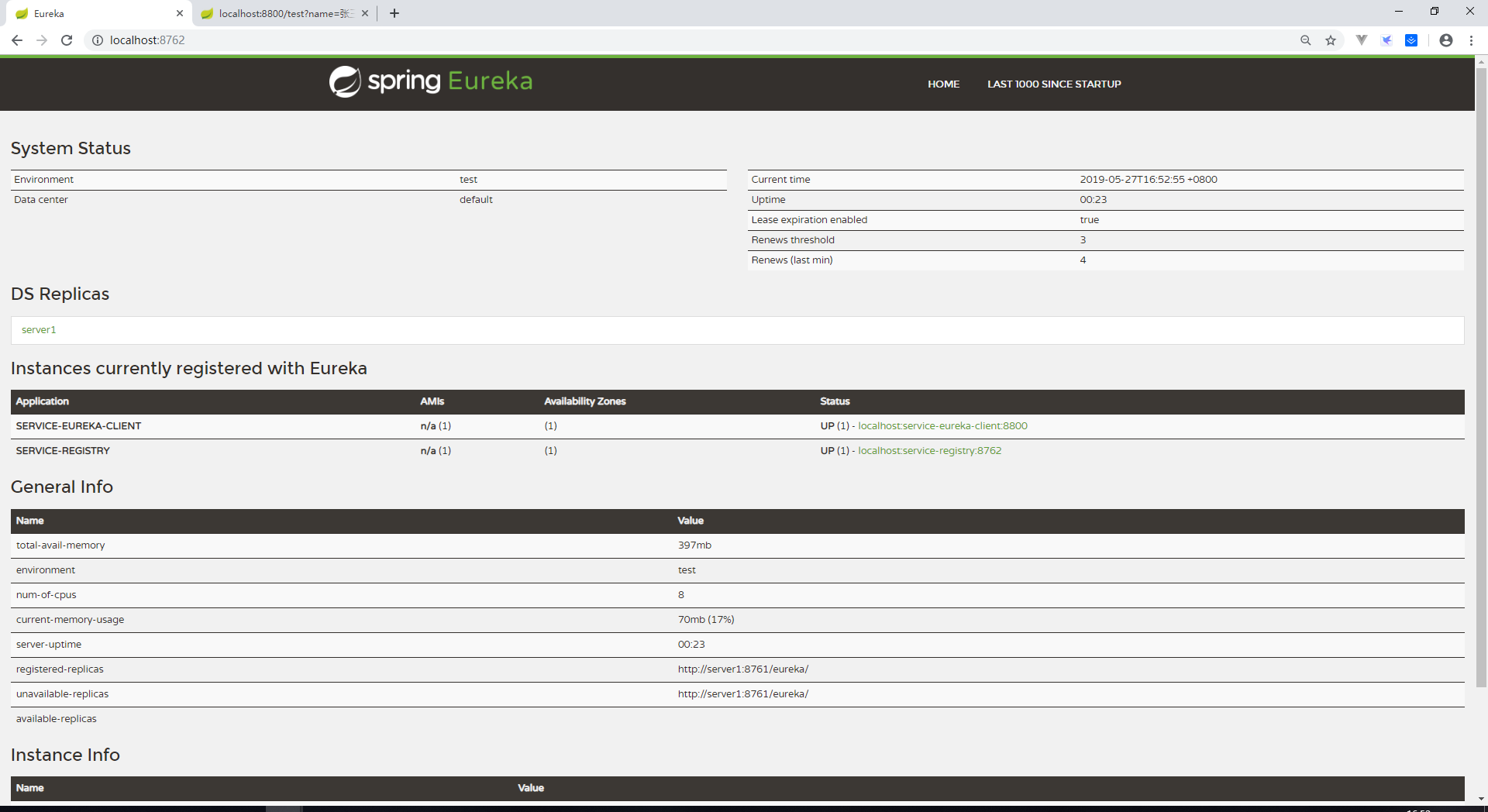Image resolution: width=1488 pixels, height=812 pixels.
Task: Open the blue square extension icon
Action: coord(1411,40)
